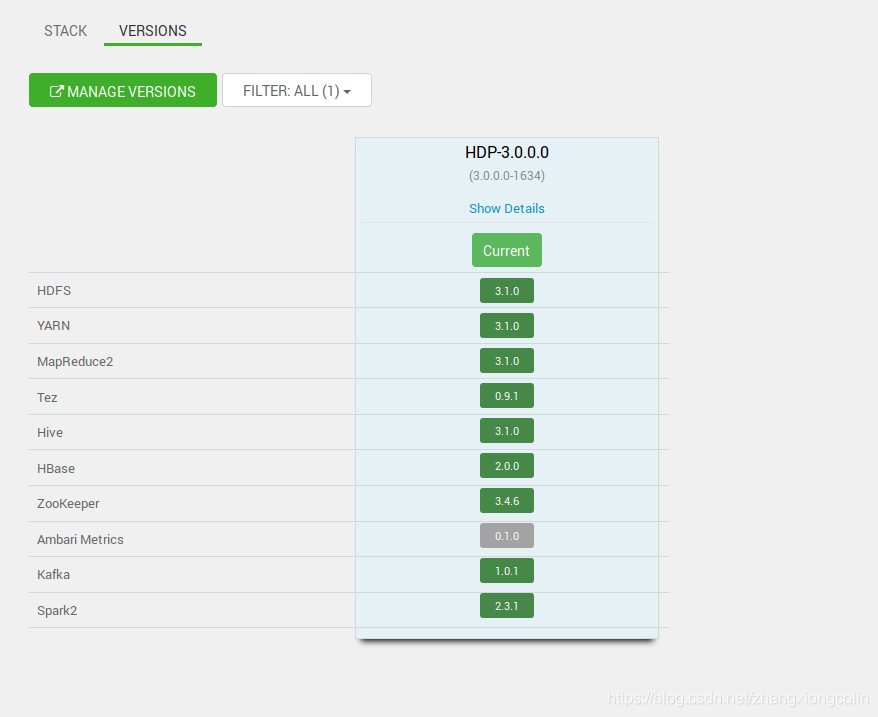Click the HDP-3.0.0.0 version title
The image size is (878, 717).
click(507, 152)
